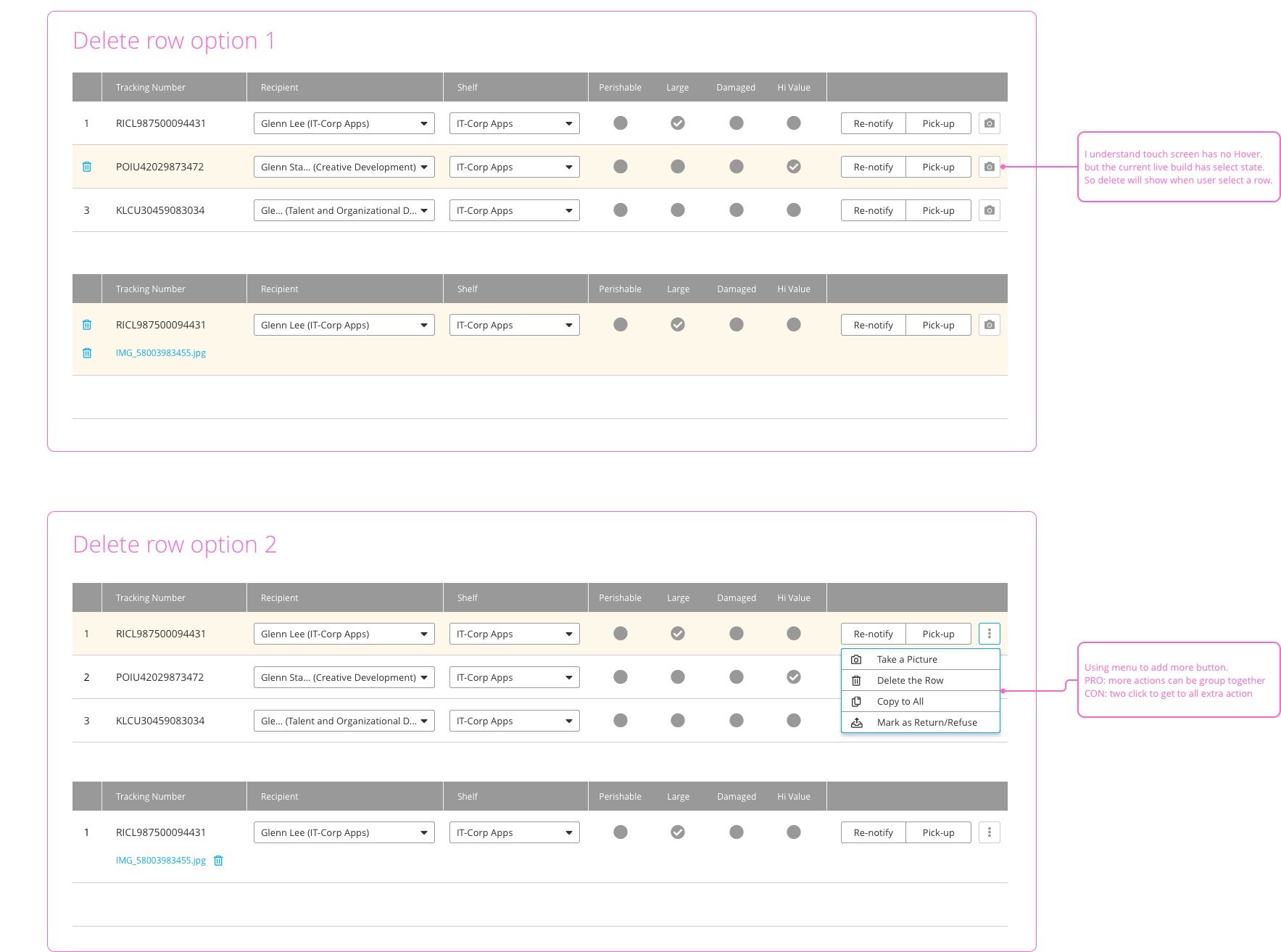Uncheck Hi Value in Option 2 POIU42029873472 row
The height and width of the screenshot is (952, 1281).
[794, 677]
